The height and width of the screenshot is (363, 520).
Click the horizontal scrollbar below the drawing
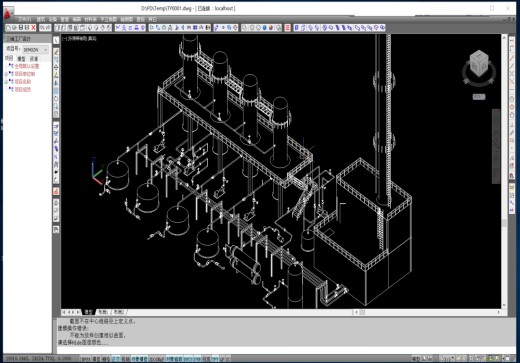(x=428, y=312)
